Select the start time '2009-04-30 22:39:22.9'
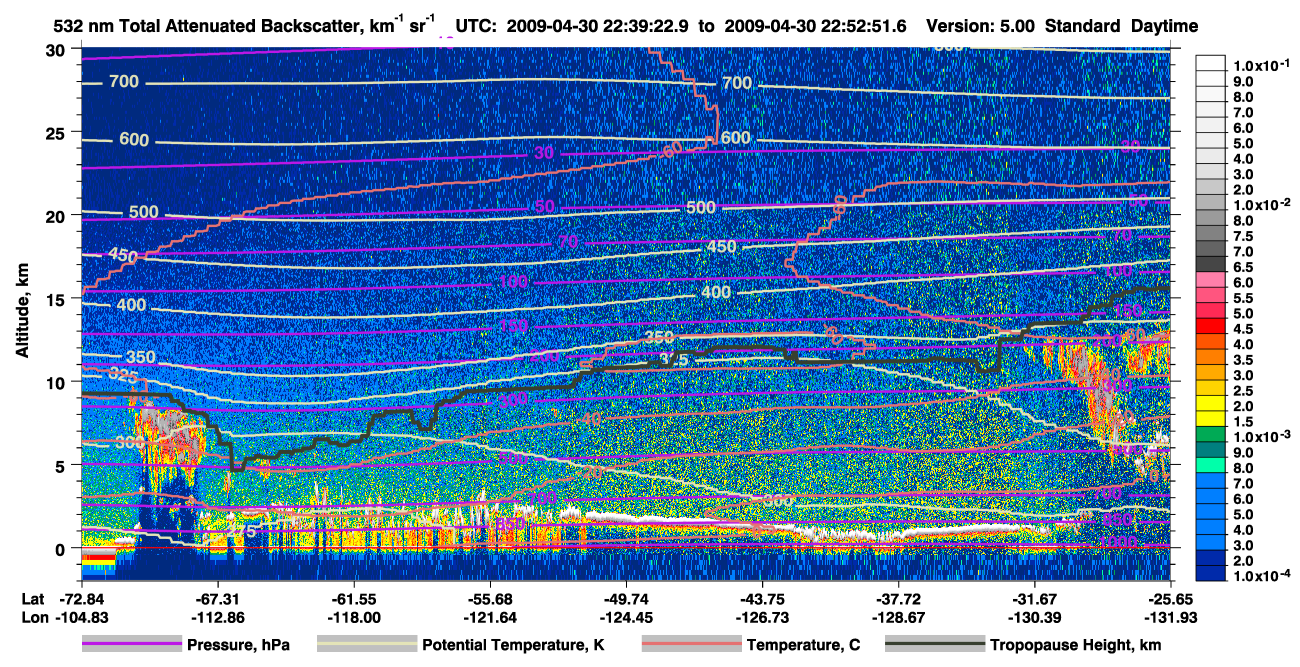The image size is (1300, 667). point(598,27)
